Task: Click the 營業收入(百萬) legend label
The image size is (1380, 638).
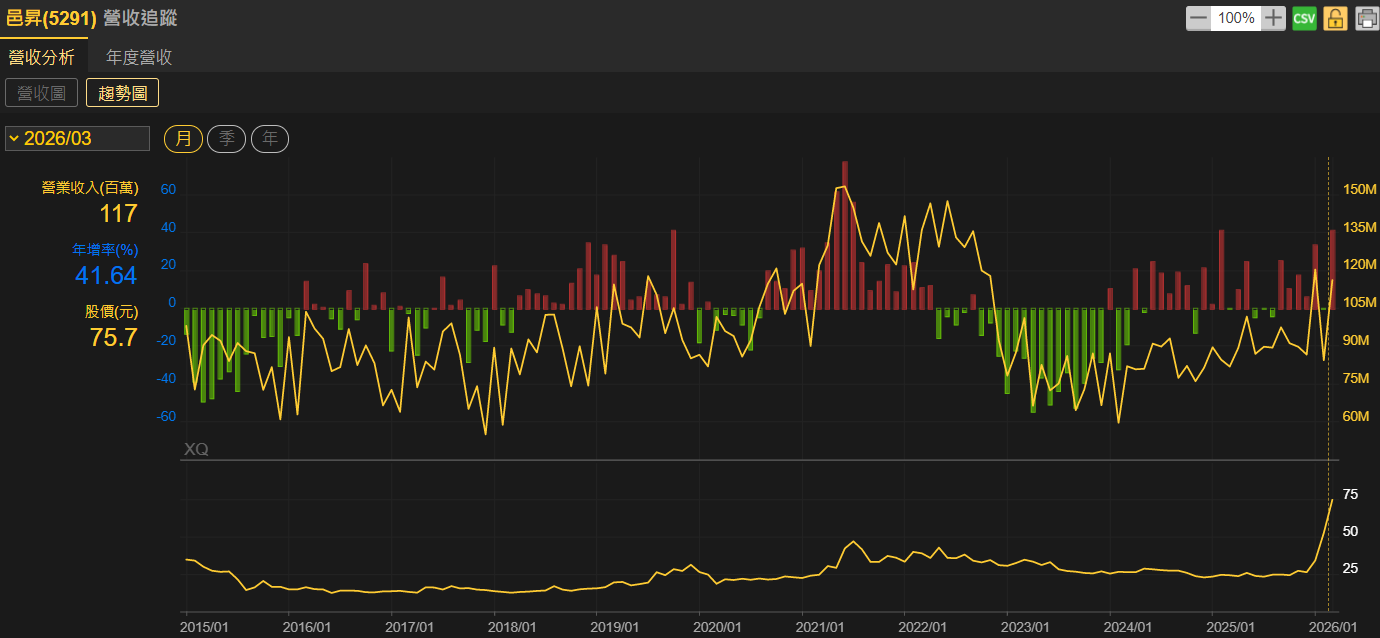Action: click(x=90, y=187)
